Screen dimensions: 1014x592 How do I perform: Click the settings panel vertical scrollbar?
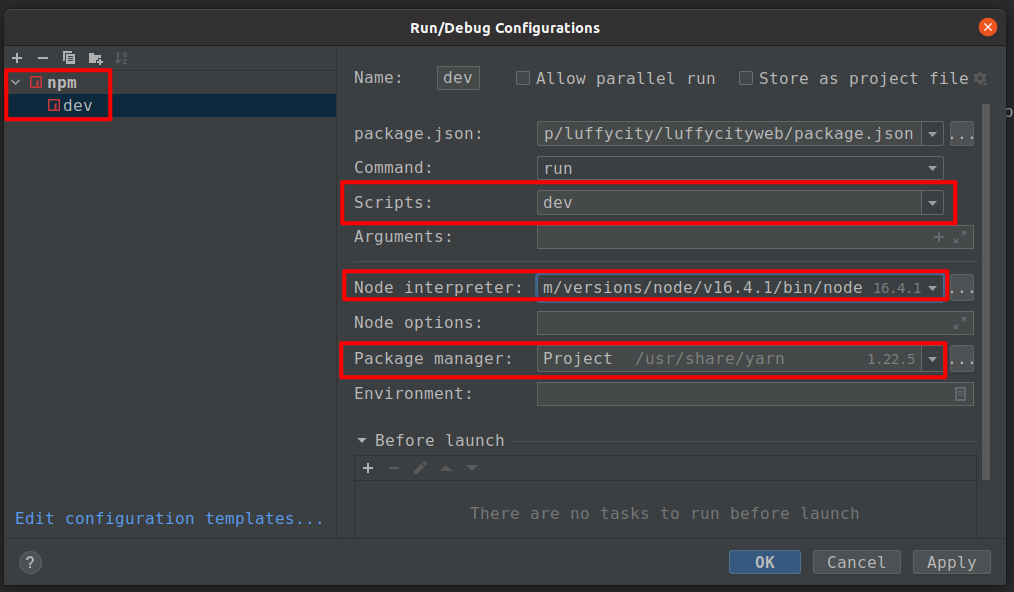coord(986,292)
